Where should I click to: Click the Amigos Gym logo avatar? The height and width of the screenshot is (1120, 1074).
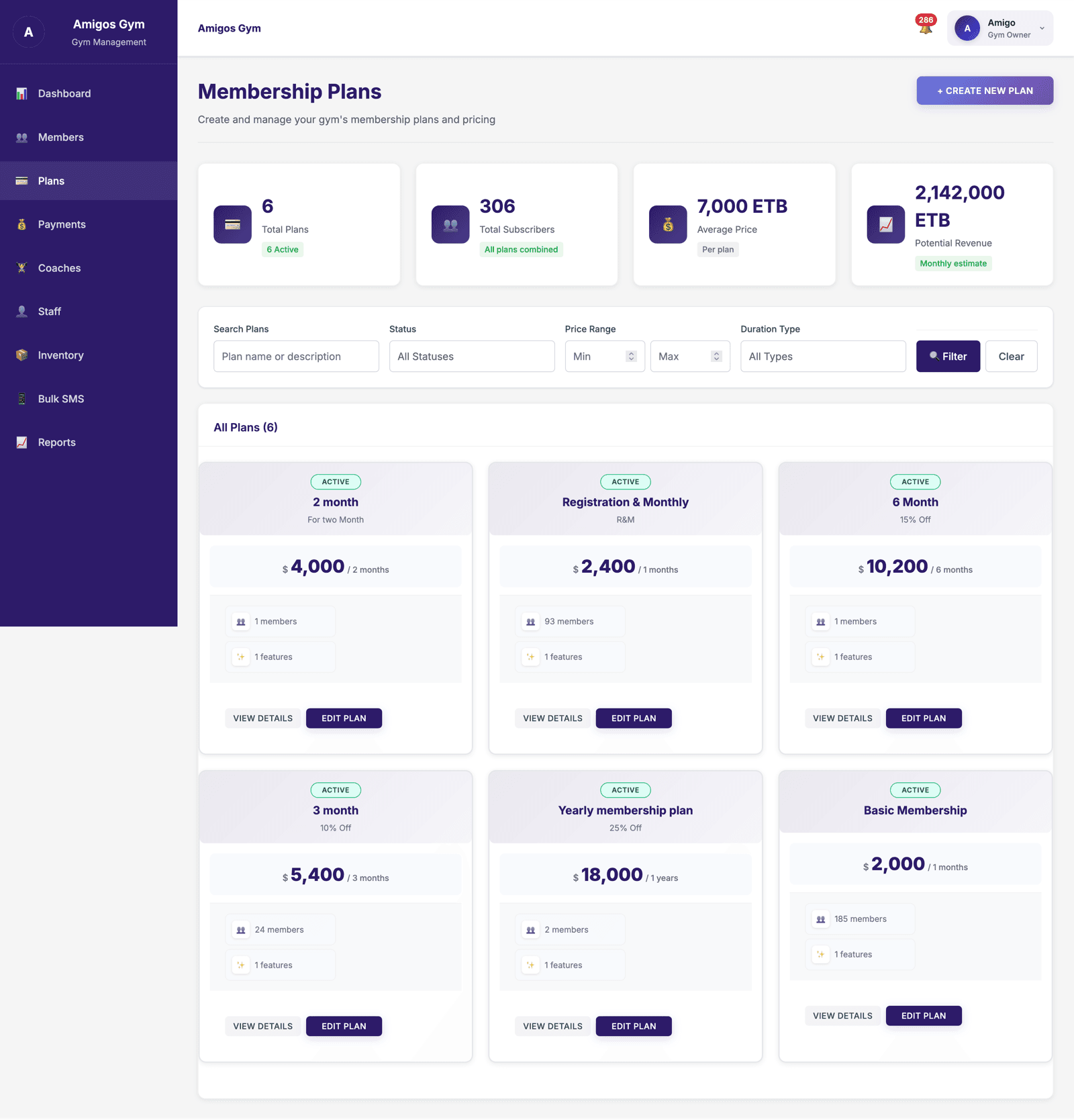[x=29, y=32]
